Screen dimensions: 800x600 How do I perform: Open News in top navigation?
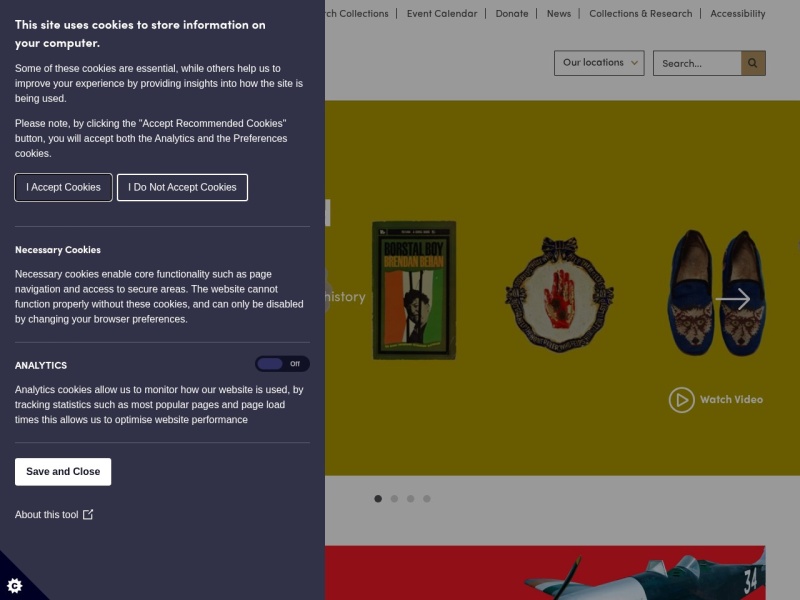click(559, 14)
